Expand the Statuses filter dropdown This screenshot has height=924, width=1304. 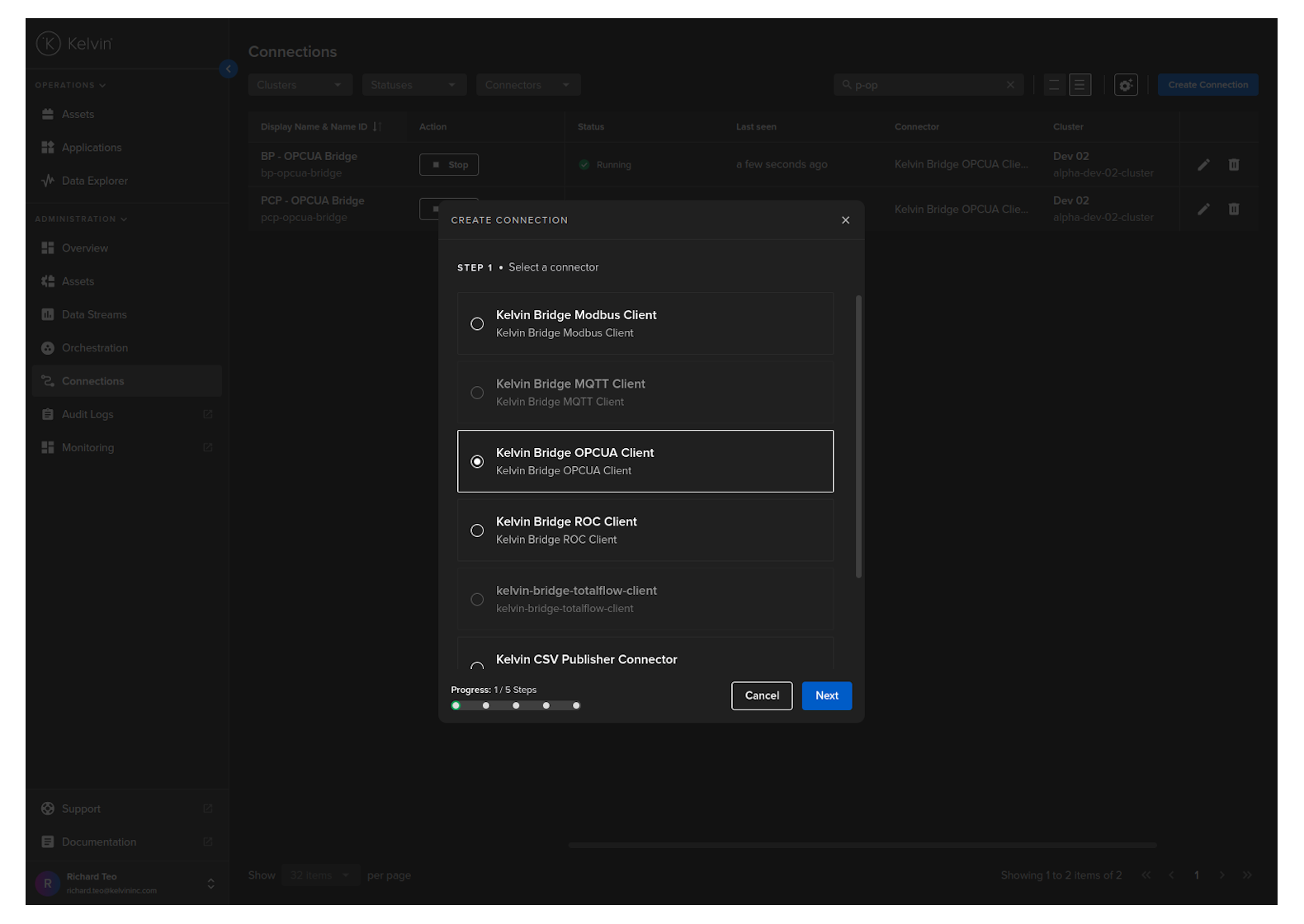click(x=413, y=85)
